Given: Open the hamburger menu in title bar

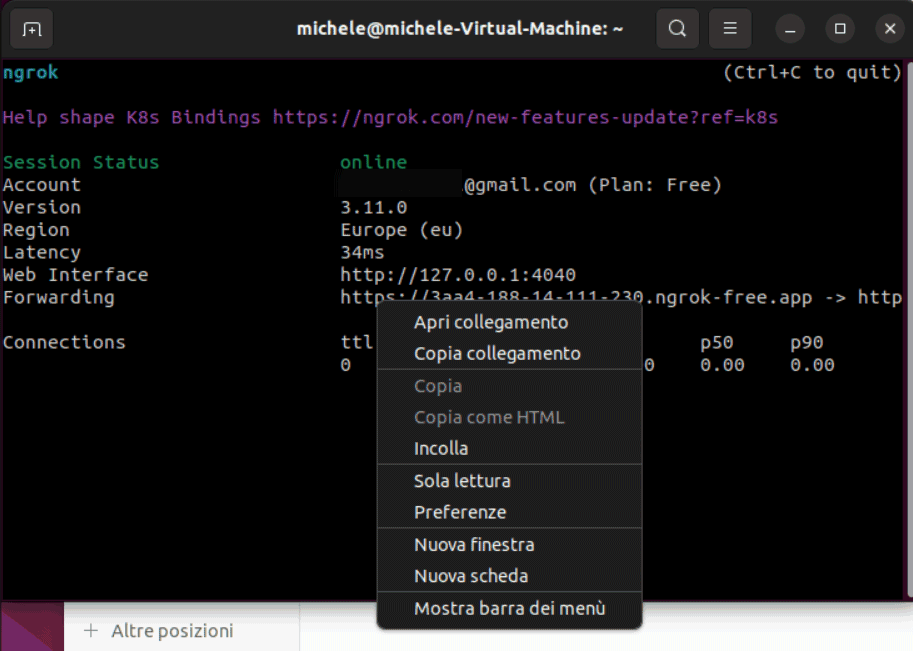Looking at the screenshot, I should pos(730,29).
